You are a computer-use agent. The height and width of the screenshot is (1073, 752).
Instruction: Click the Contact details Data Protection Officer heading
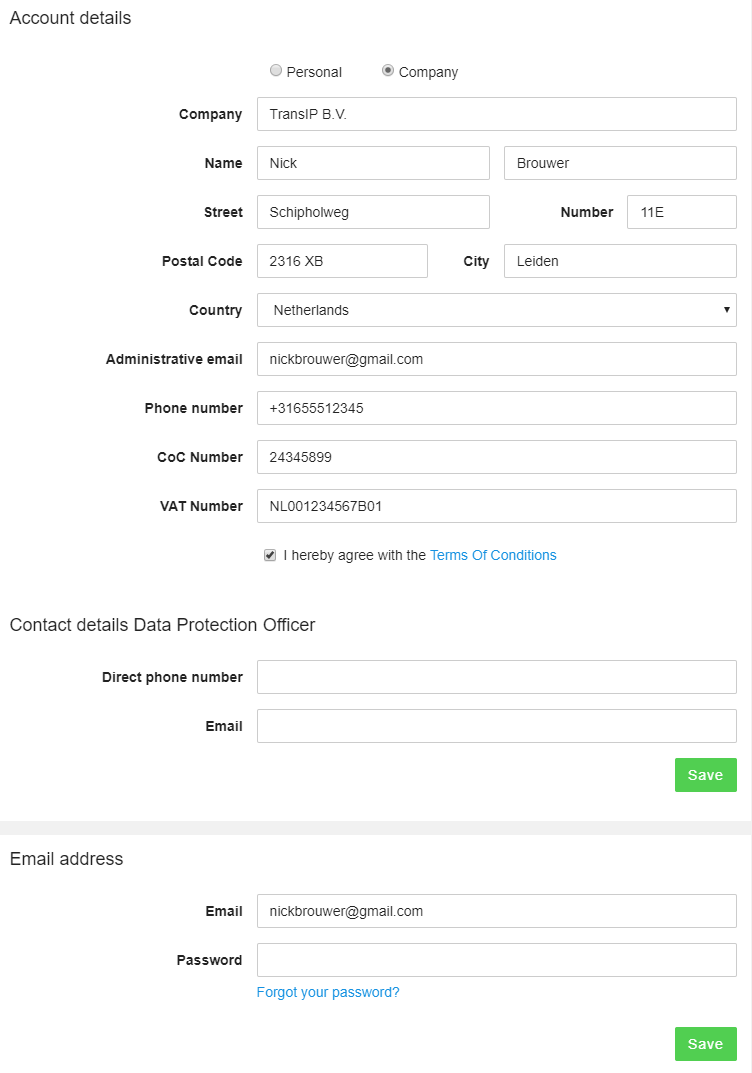162,625
